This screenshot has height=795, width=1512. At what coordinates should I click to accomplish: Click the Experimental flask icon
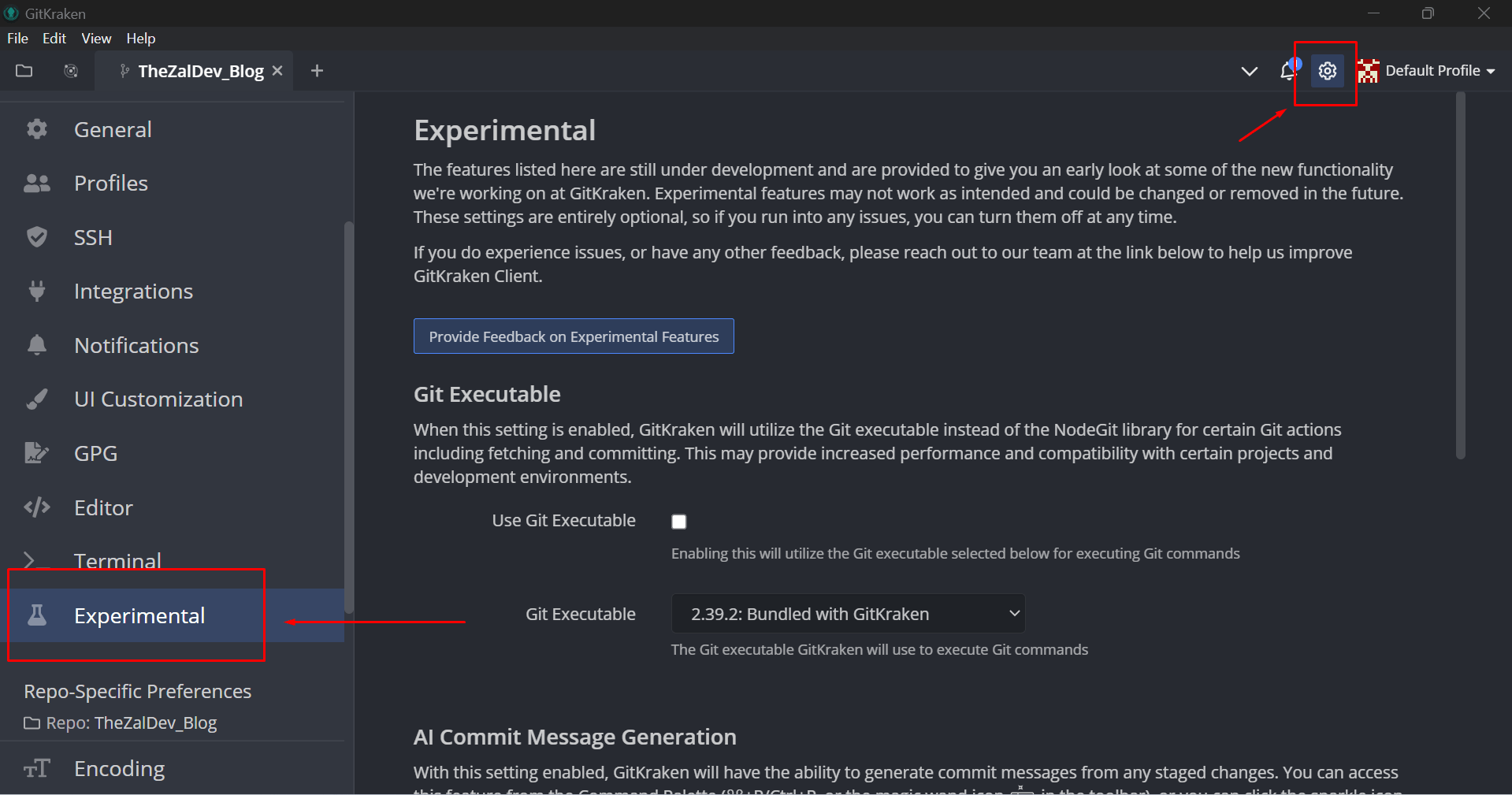(x=37, y=615)
